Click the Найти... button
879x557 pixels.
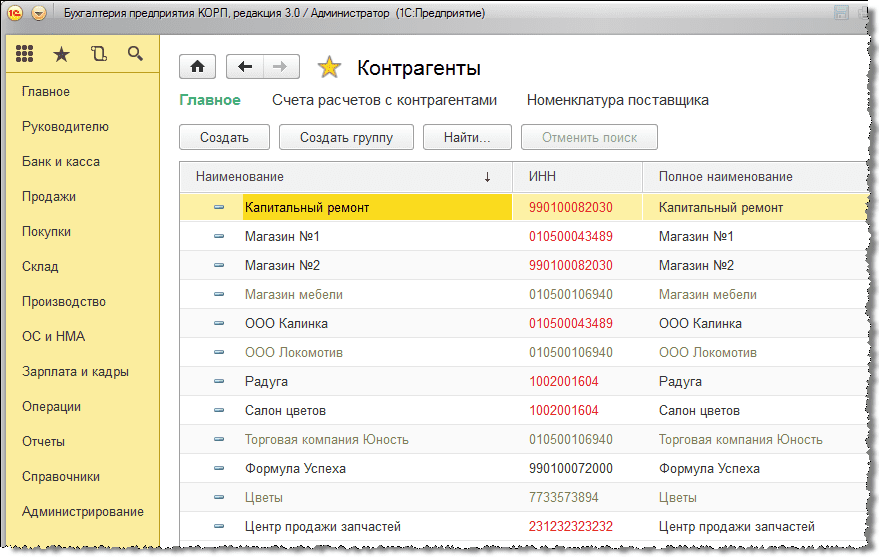click(x=467, y=137)
